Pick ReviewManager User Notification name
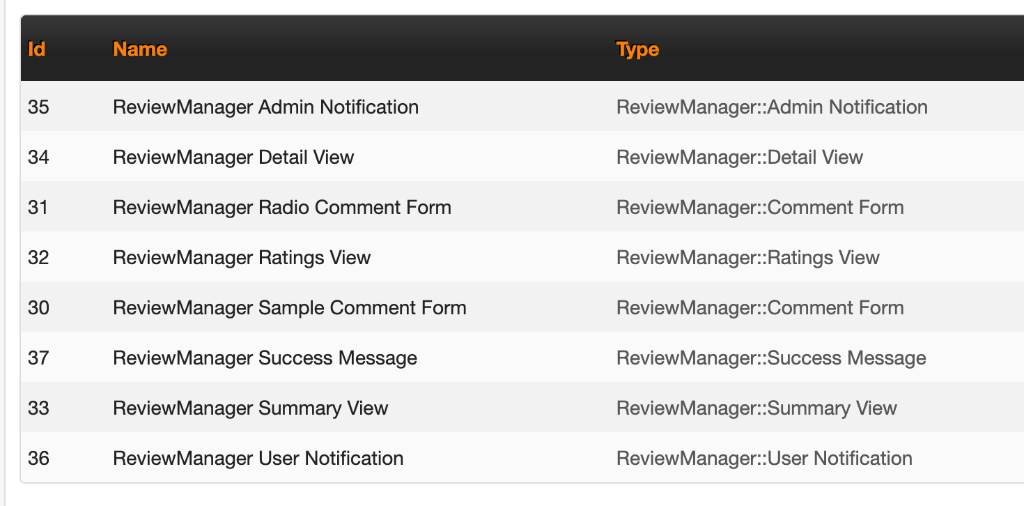 click(x=258, y=459)
